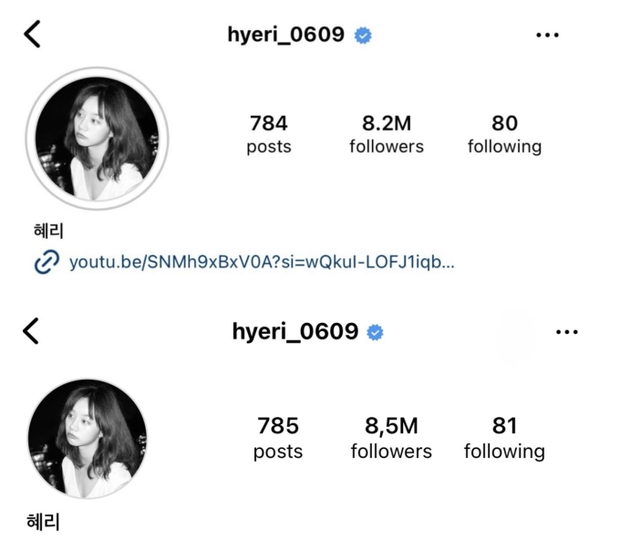Open the 784 posts count

(269, 134)
